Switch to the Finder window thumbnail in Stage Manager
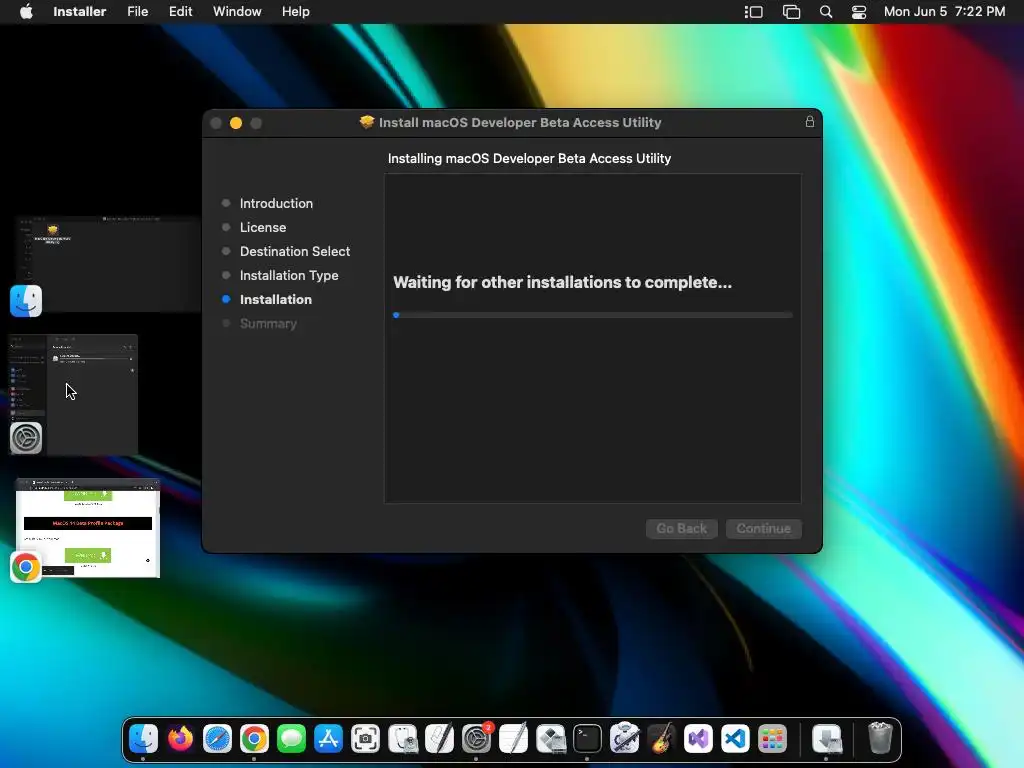 (108, 264)
